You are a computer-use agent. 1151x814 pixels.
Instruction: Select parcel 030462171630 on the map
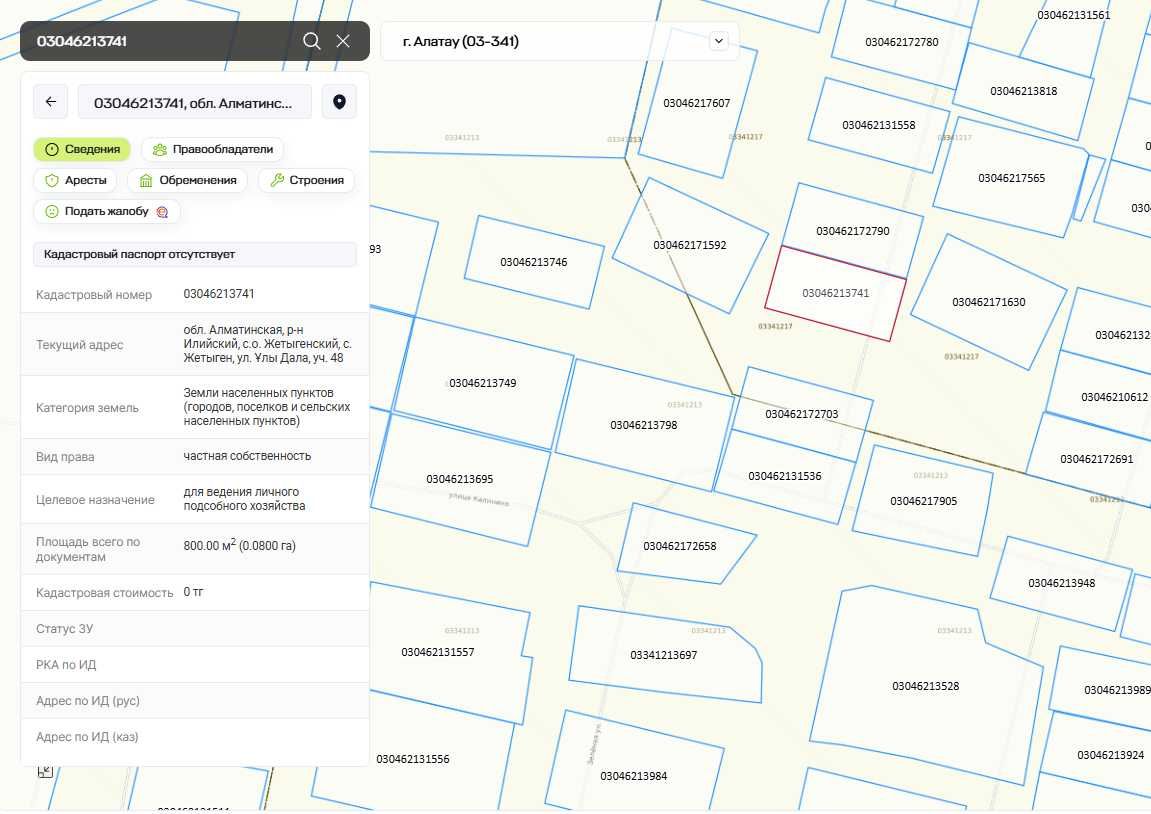pos(989,302)
